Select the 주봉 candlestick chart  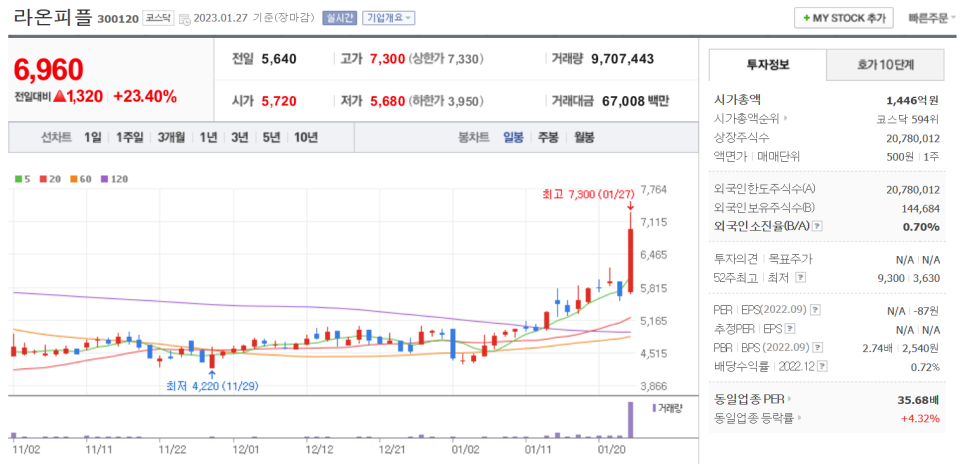click(x=549, y=137)
